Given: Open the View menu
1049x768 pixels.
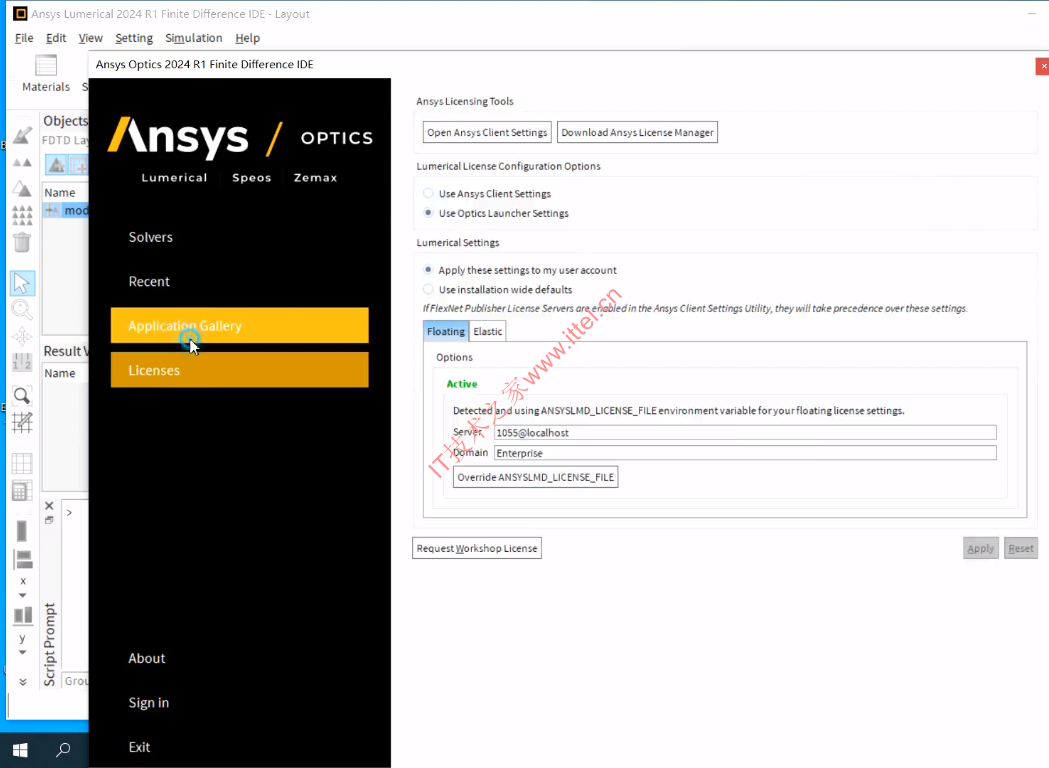Looking at the screenshot, I should (90, 38).
